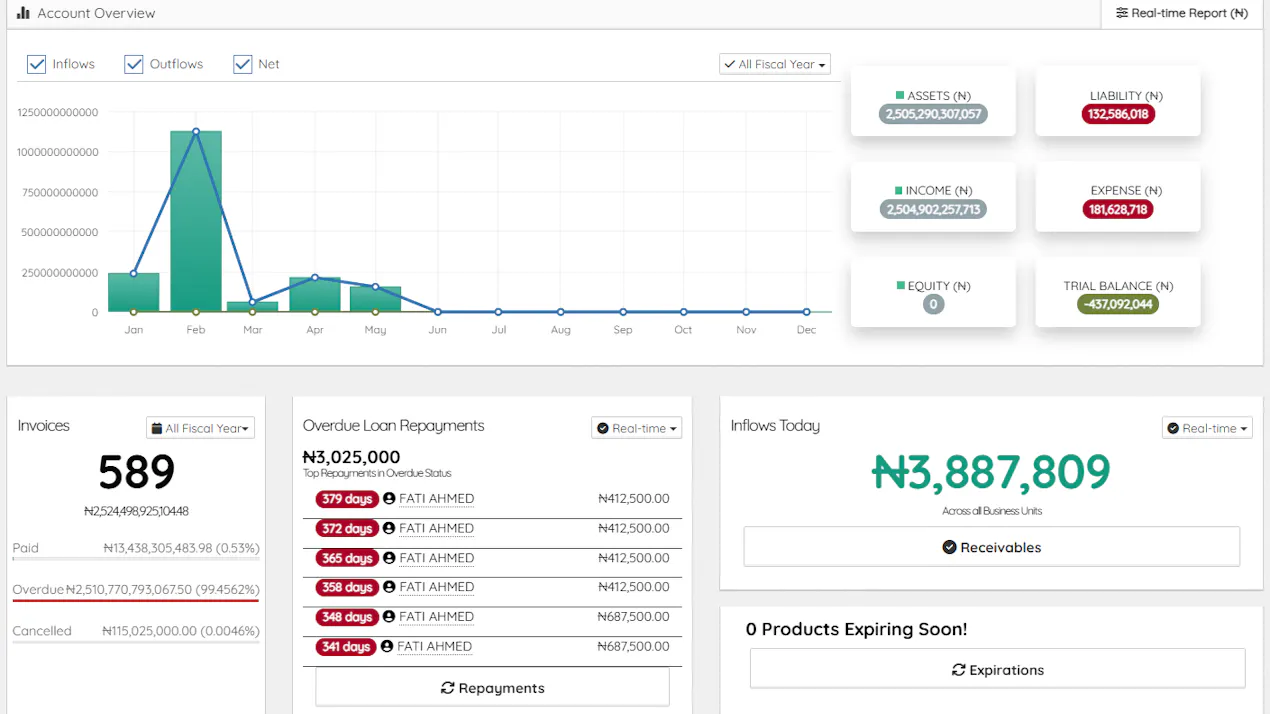Click the invoice count 589
1270x714 pixels.
click(x=136, y=472)
